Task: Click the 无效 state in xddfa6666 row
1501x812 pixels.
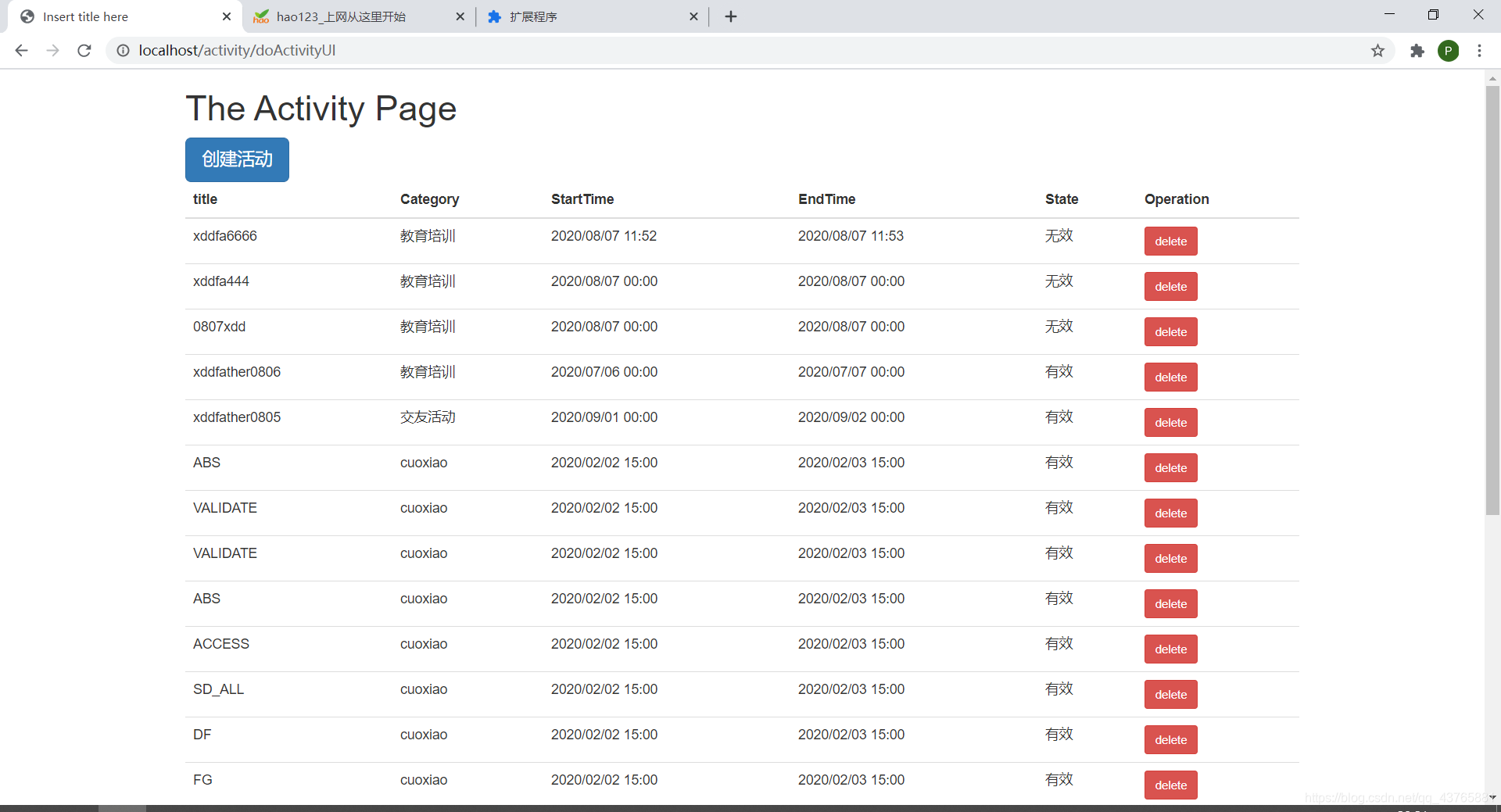Action: [x=1059, y=236]
